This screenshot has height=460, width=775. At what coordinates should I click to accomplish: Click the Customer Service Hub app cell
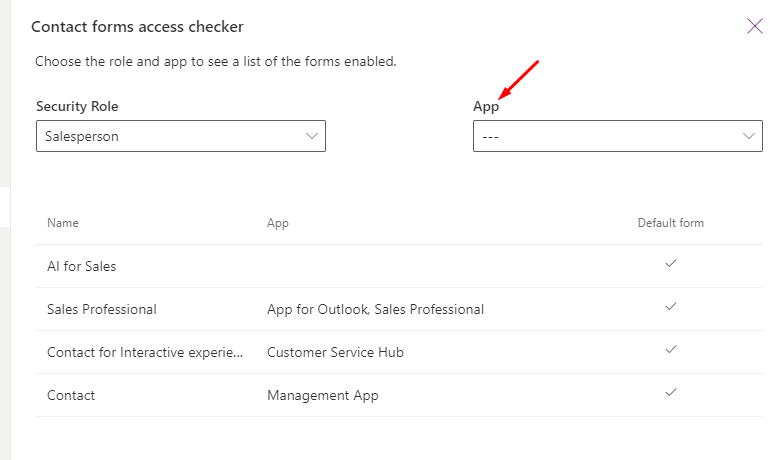336,352
